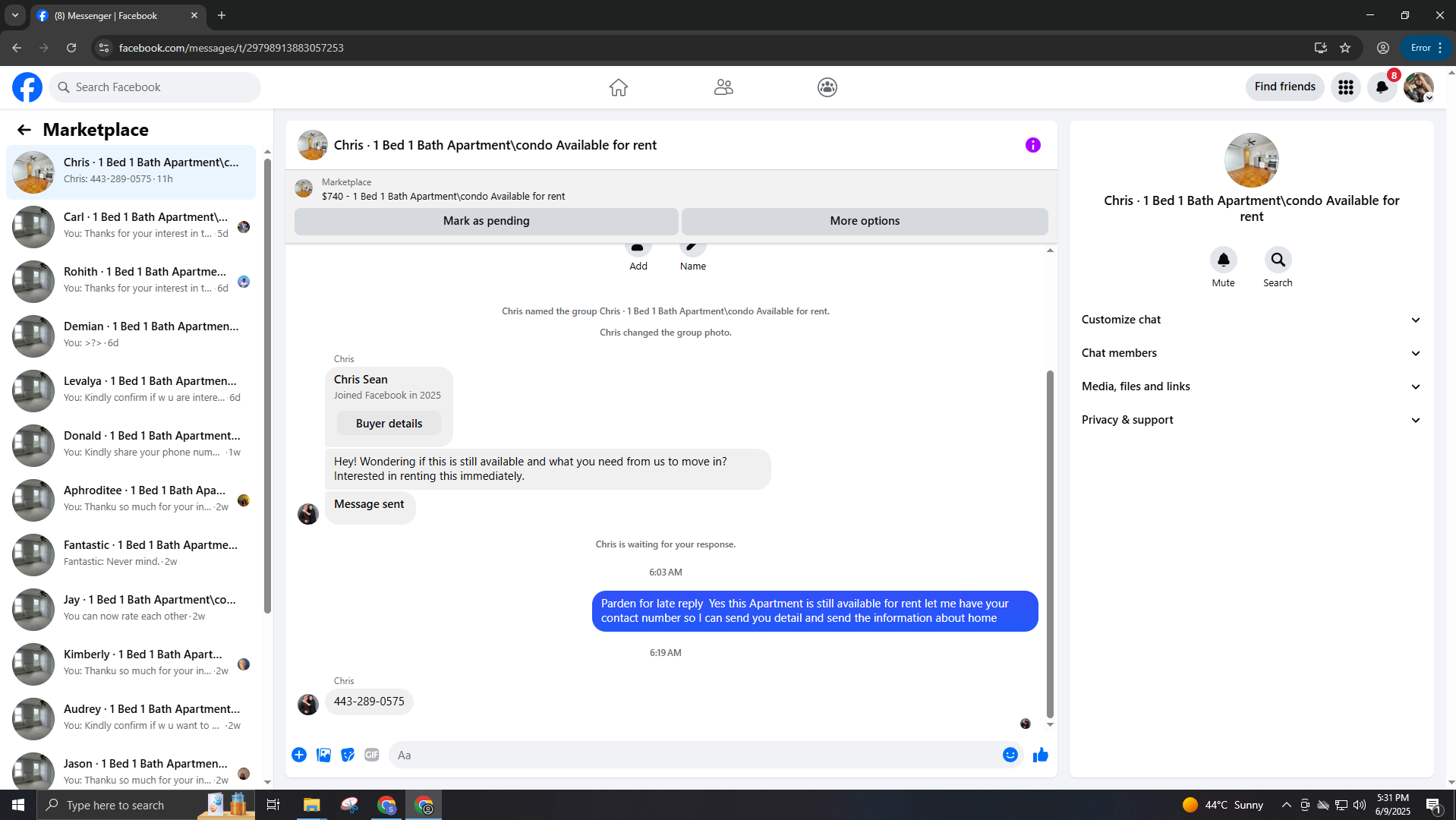Open the Facebook menu grid icon
Screen dimensions: 1456x820
click(x=1346, y=87)
